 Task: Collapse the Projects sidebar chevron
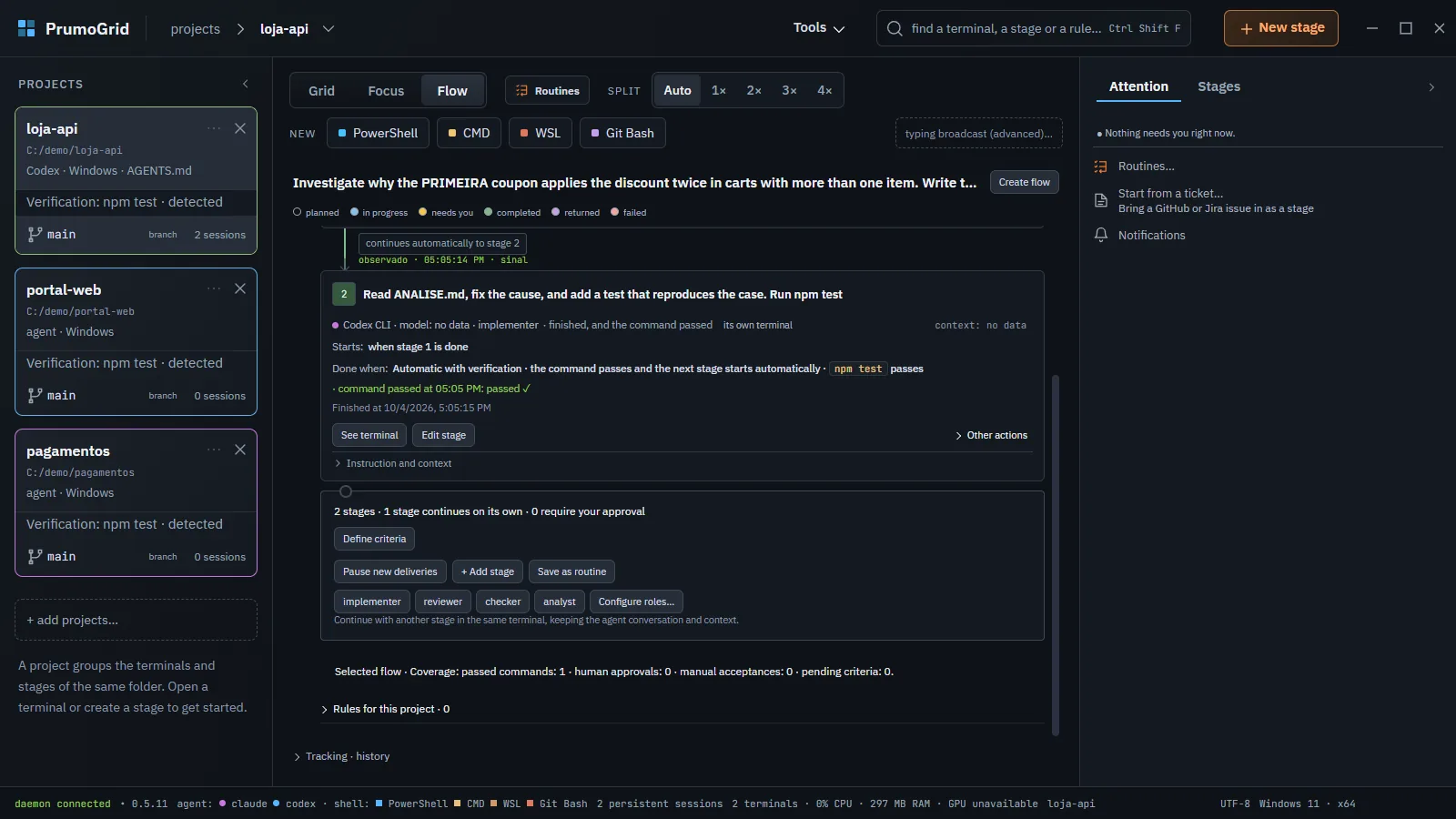click(246, 84)
